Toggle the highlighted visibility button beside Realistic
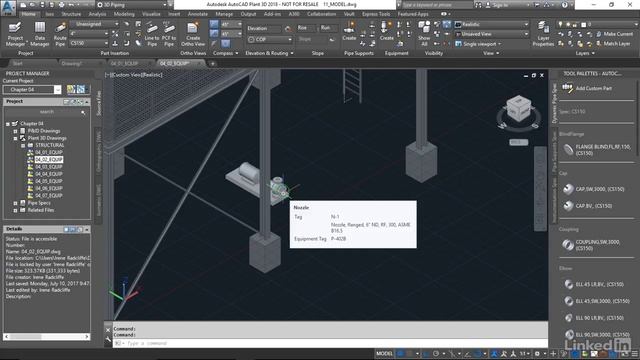 (x=447, y=24)
